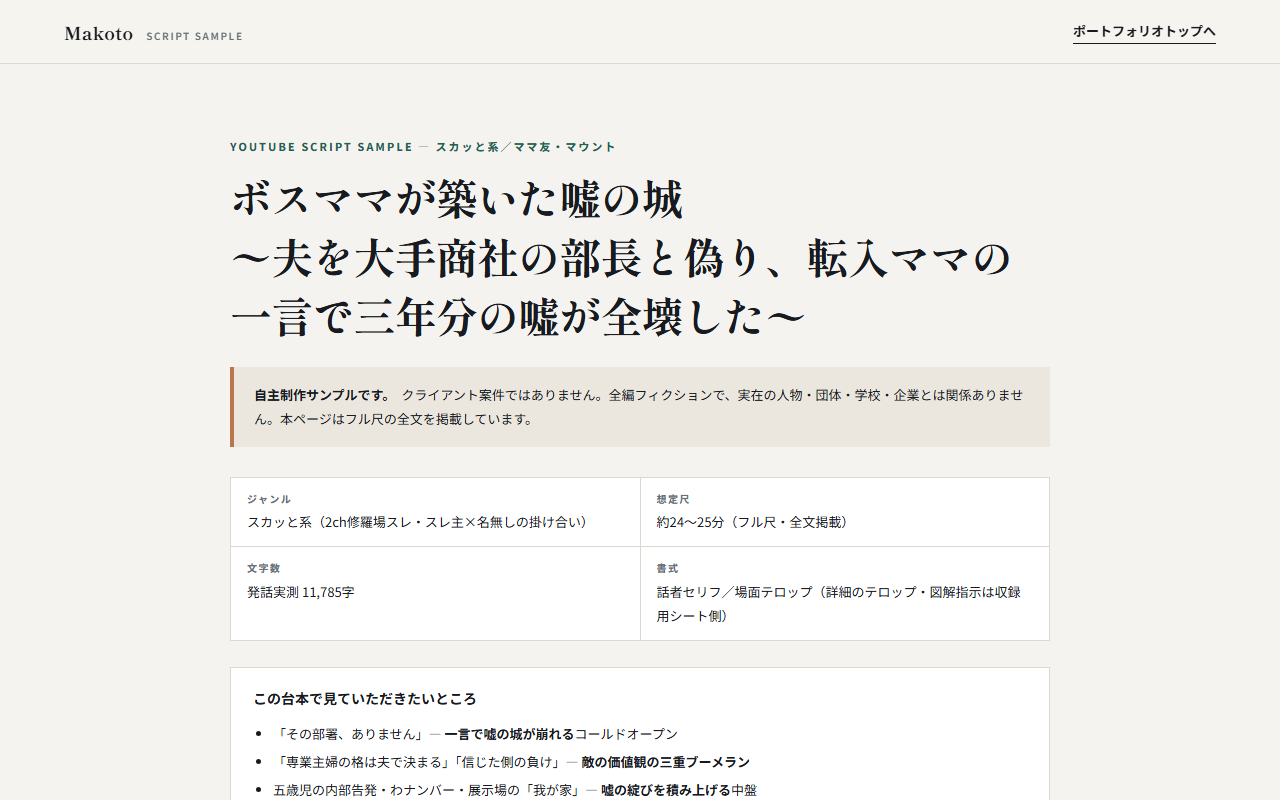The height and width of the screenshot is (800, 1280).
Task: Open the ポートフォリオトップへ link
Action: click(1144, 32)
